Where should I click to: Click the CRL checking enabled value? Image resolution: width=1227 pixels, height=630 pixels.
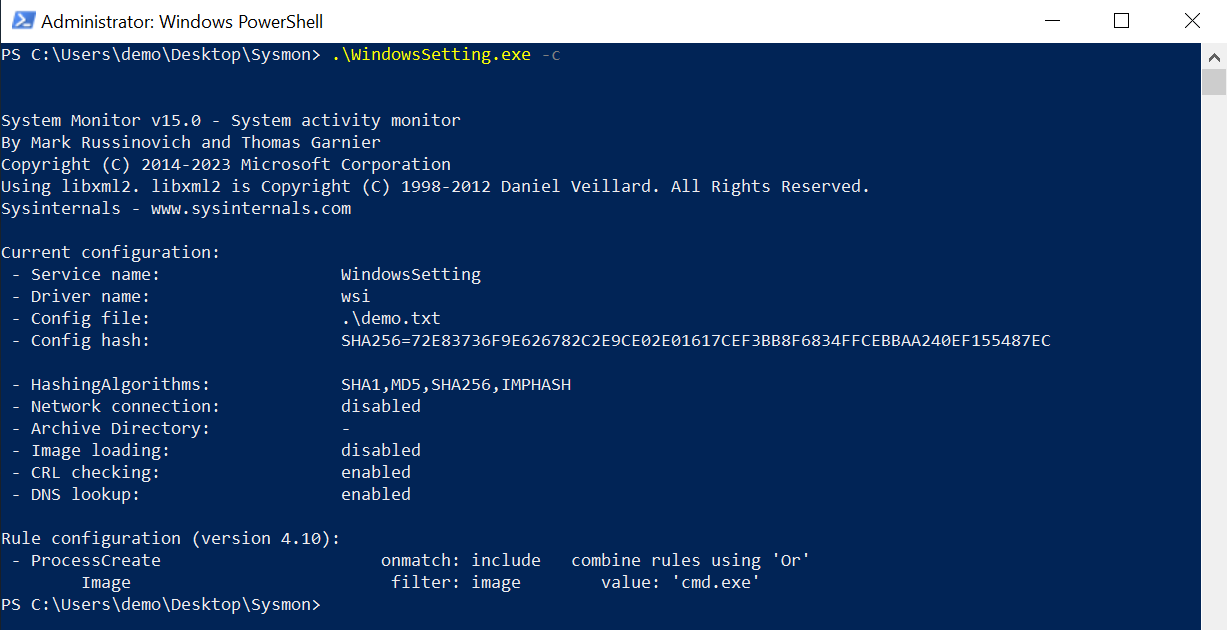pos(376,472)
